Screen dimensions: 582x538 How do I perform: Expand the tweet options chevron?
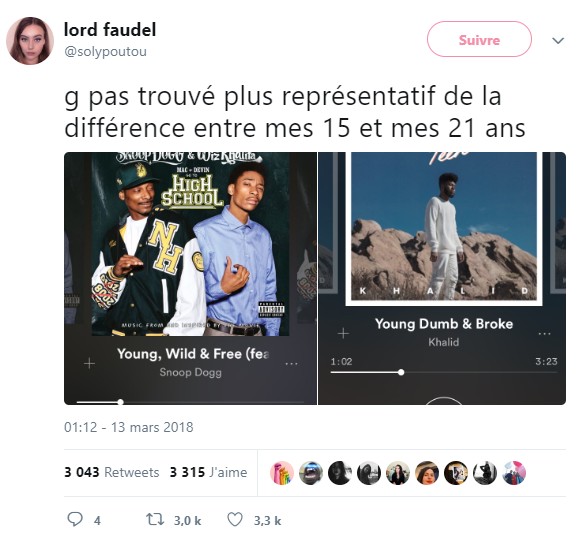tap(558, 40)
